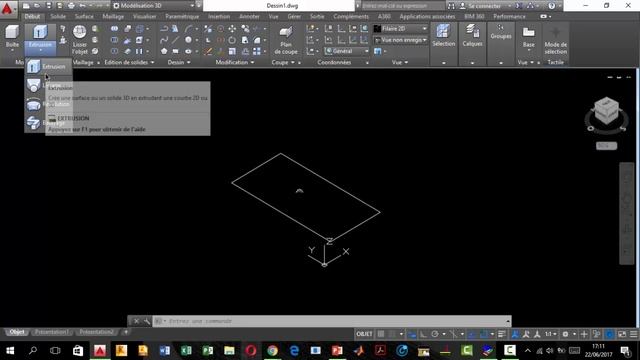Click the ViewCube in the viewport
This screenshot has width=640, height=360.
click(x=607, y=112)
